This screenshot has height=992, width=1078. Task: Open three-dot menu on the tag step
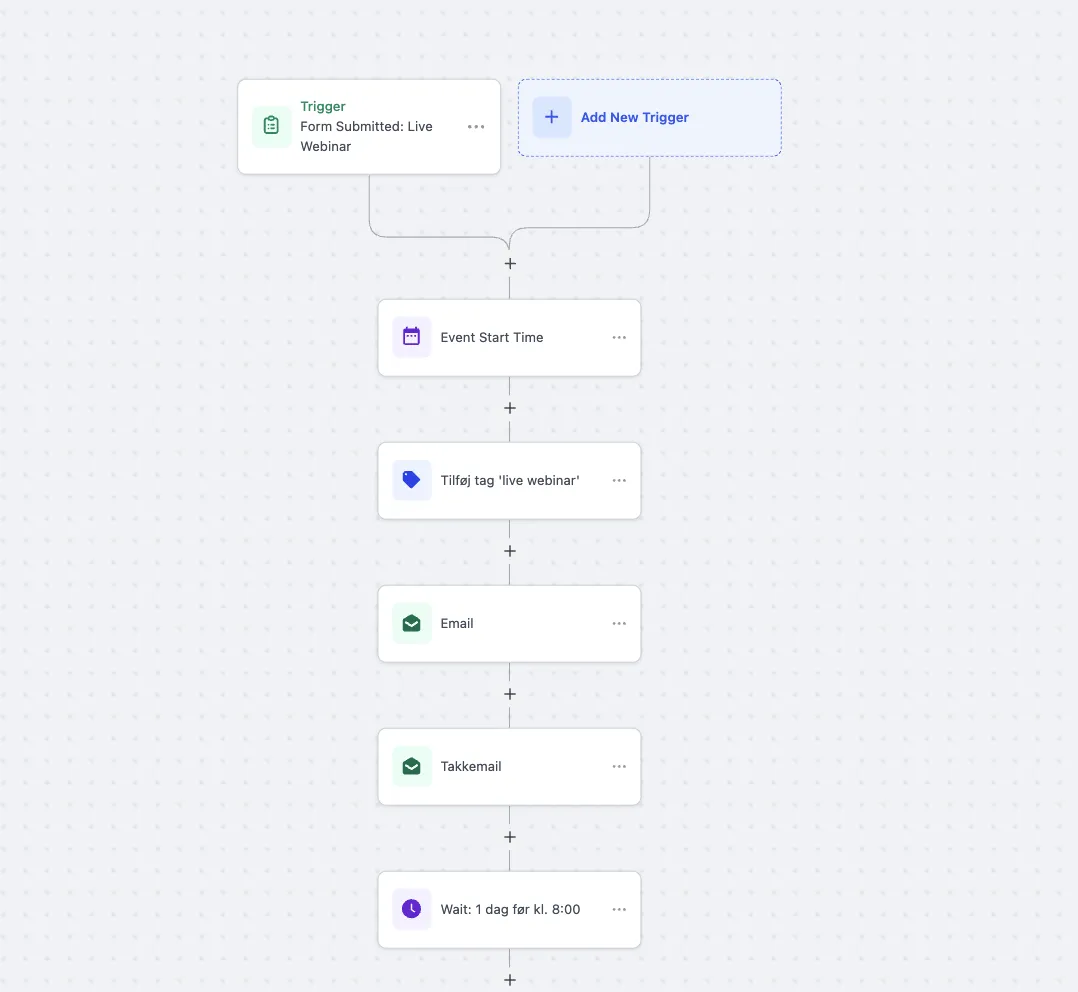pos(619,481)
